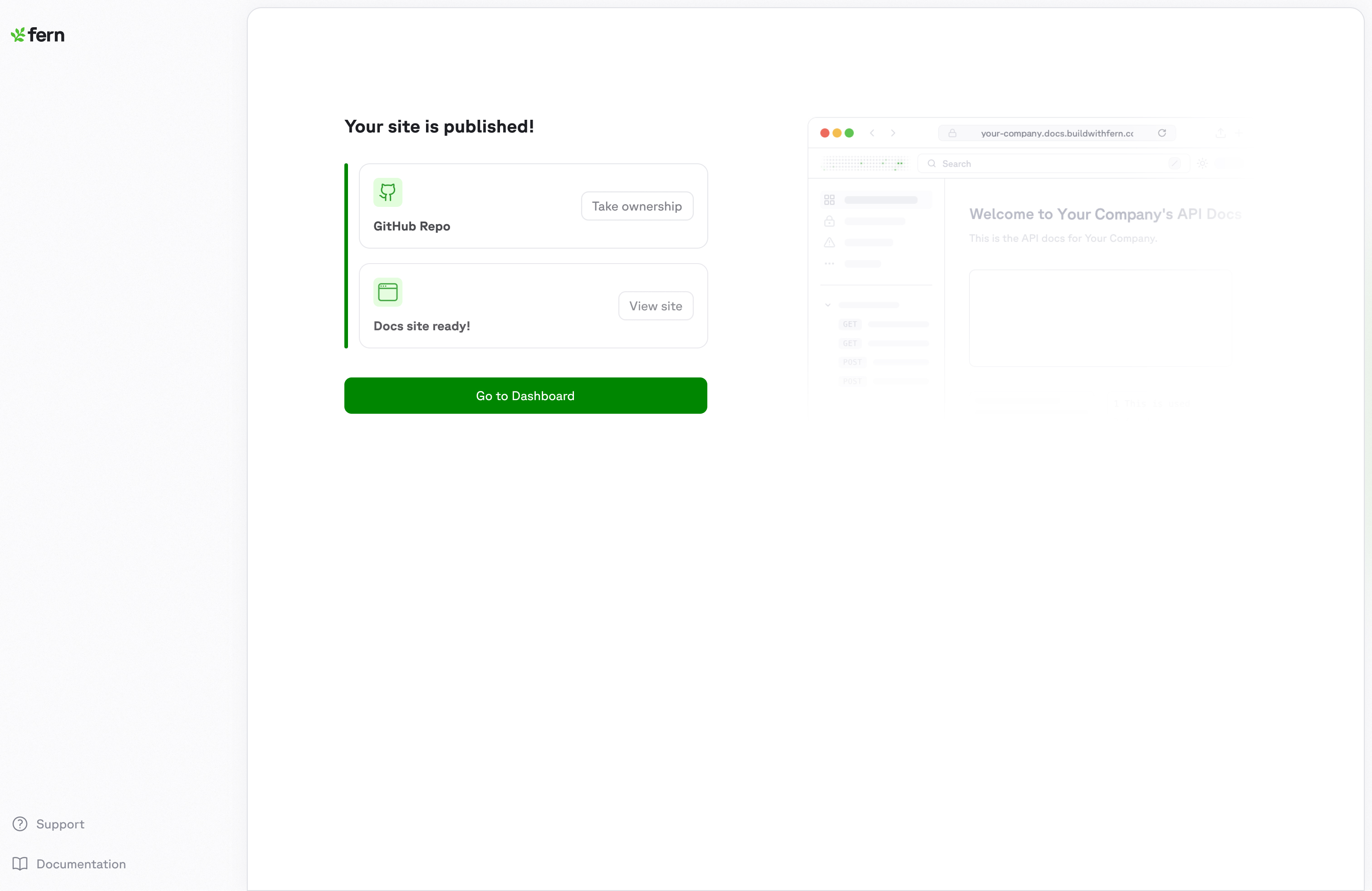Open the Documentation link

pyautogui.click(x=81, y=863)
